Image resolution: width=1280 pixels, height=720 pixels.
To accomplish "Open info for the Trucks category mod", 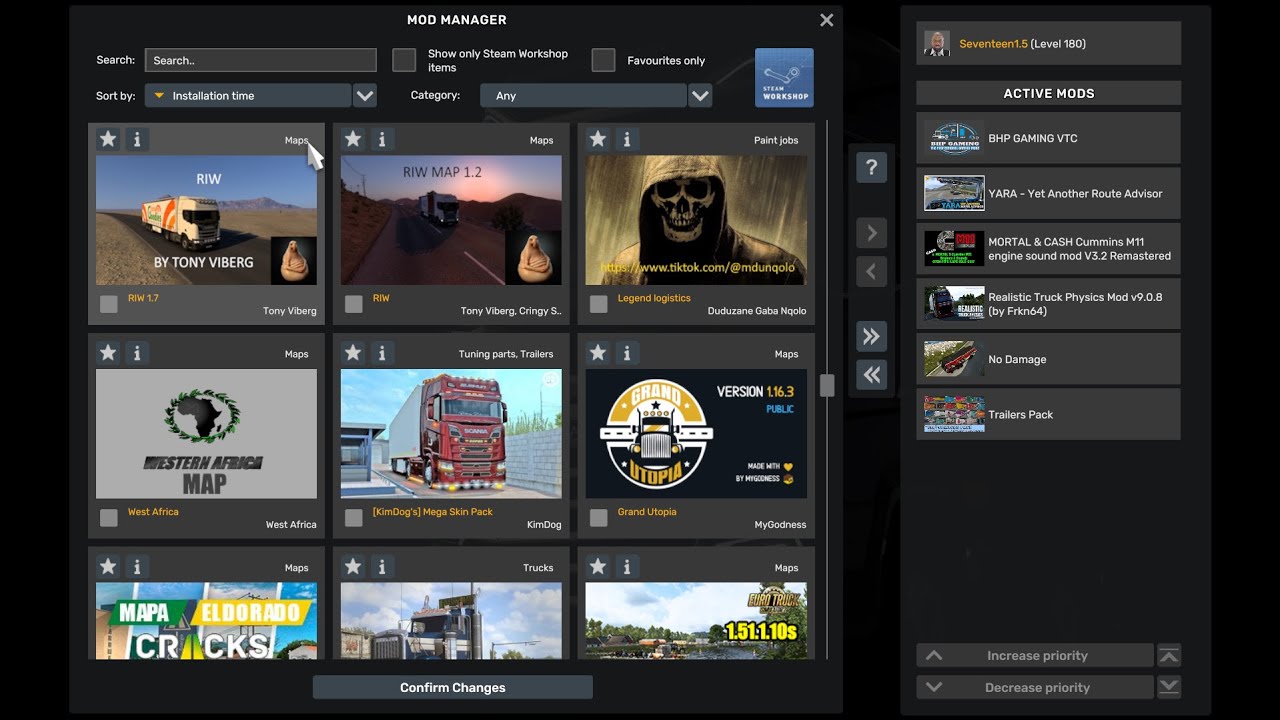I will [x=382, y=567].
